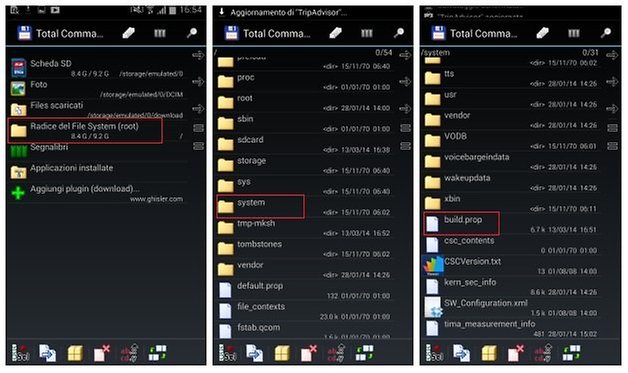Open the voicebargeindata folder
Viewport: 628px width, 373px height.
point(511,161)
